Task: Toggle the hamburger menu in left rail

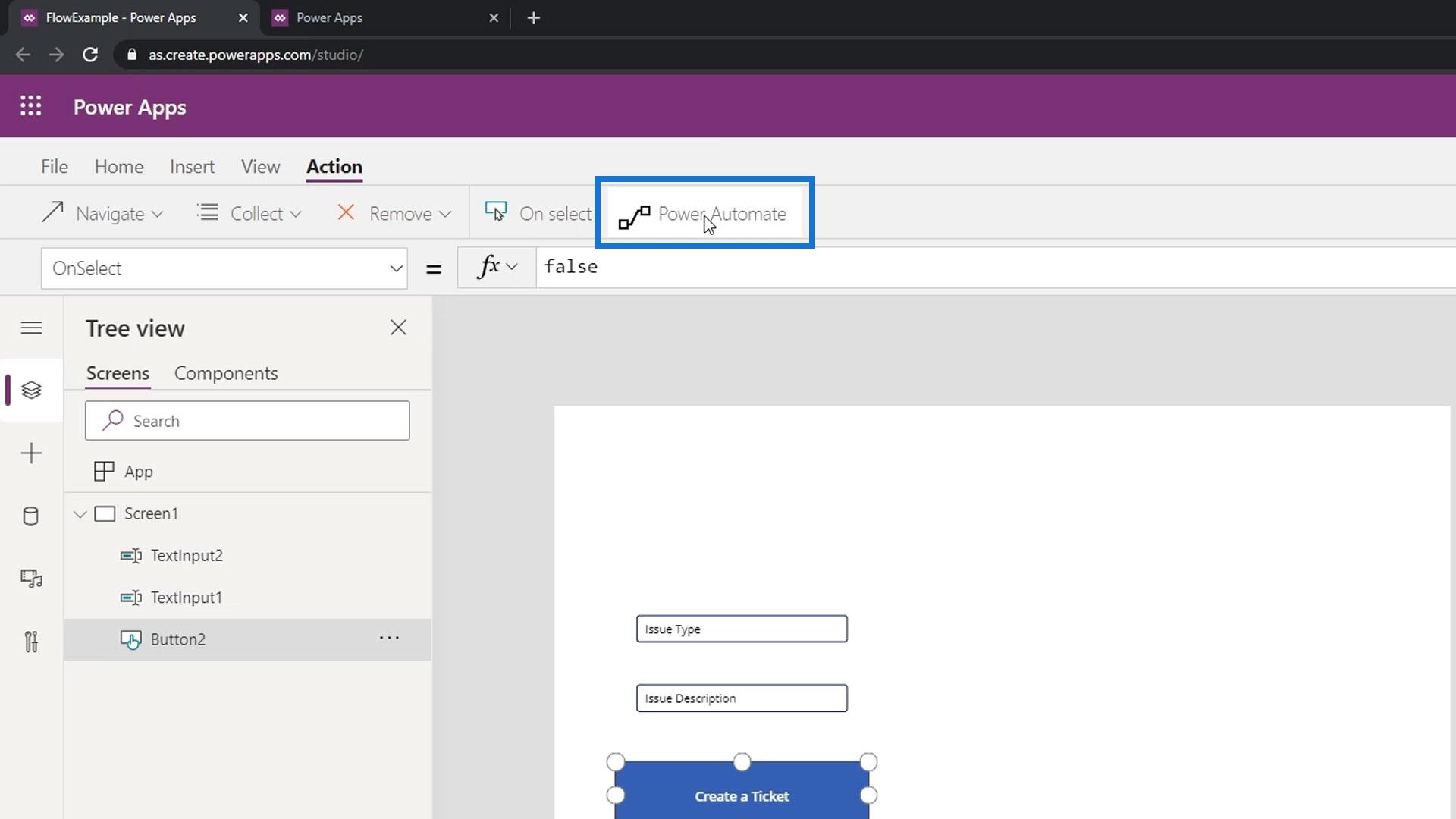Action: click(x=31, y=328)
